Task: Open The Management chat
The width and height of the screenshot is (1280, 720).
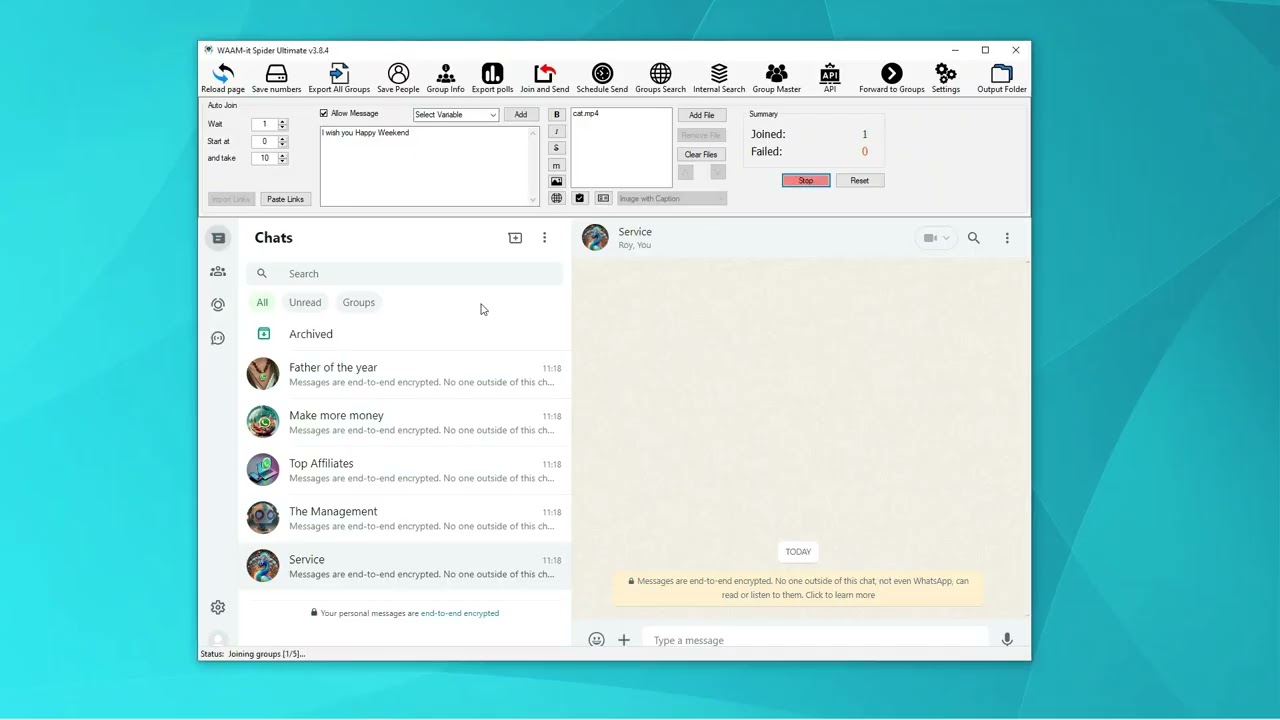Action: pyautogui.click(x=405, y=518)
